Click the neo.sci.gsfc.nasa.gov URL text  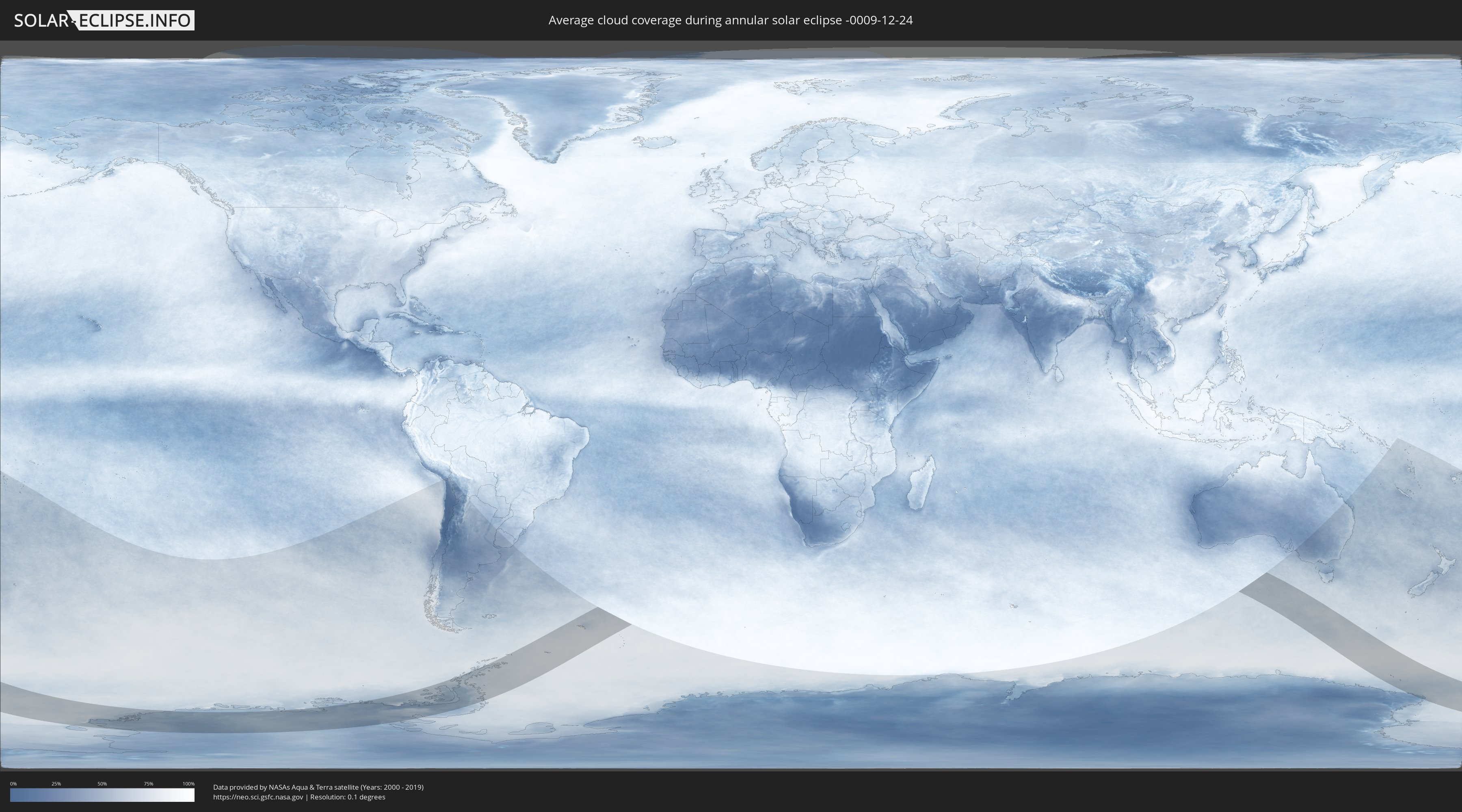click(258, 797)
